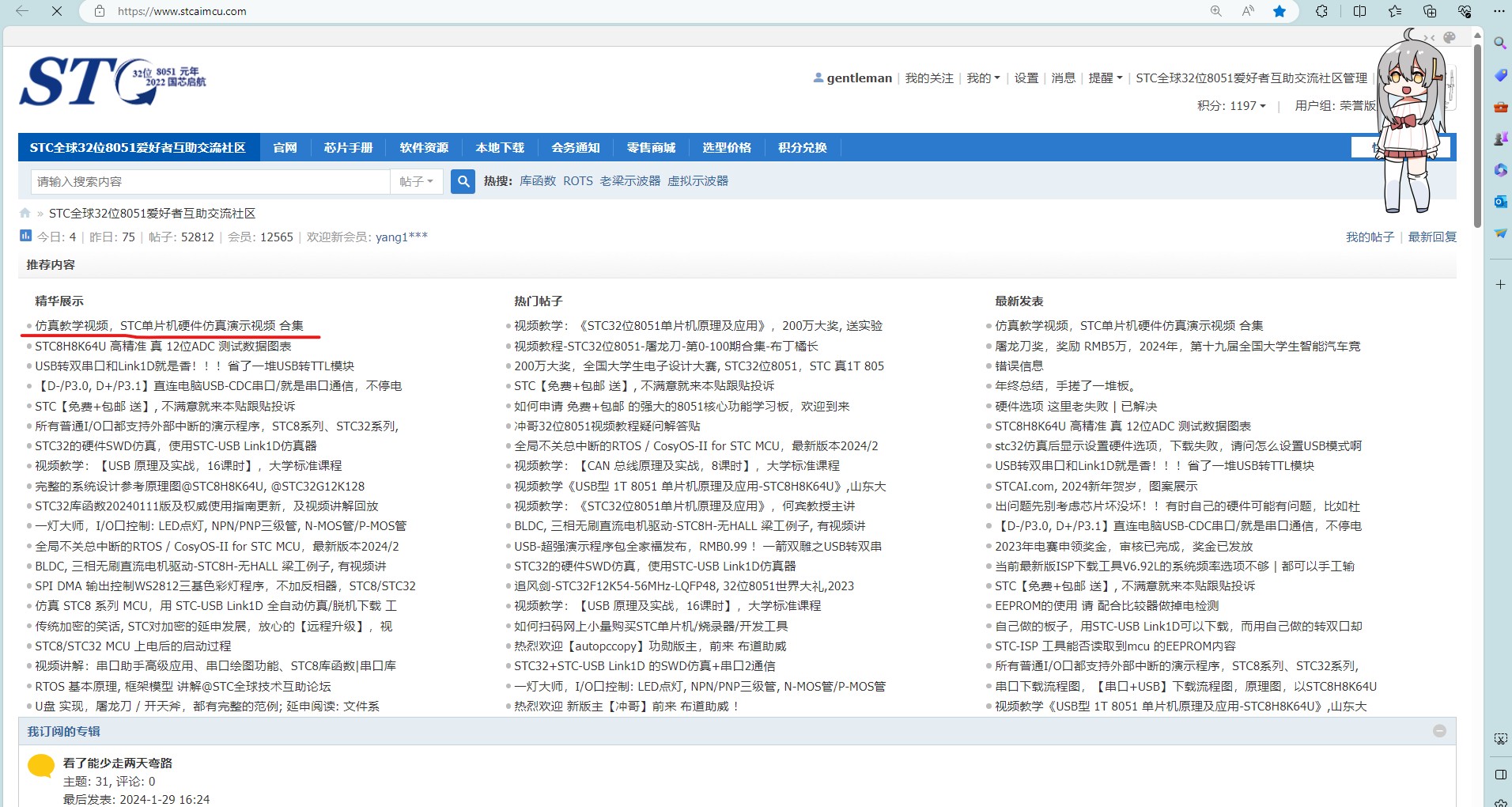Open sidebar Microsoft 365 icon

[x=1499, y=170]
